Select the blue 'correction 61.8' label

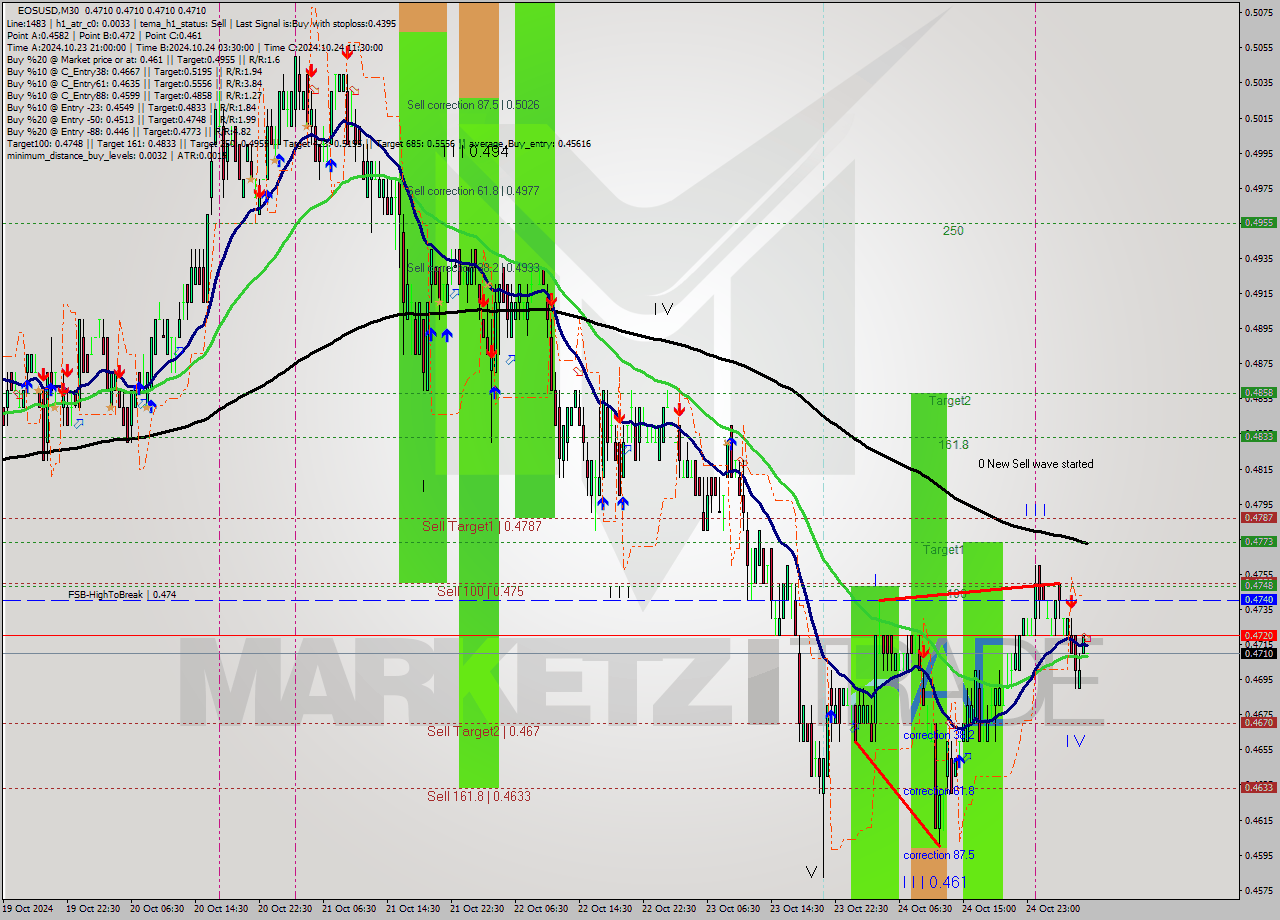(x=938, y=790)
